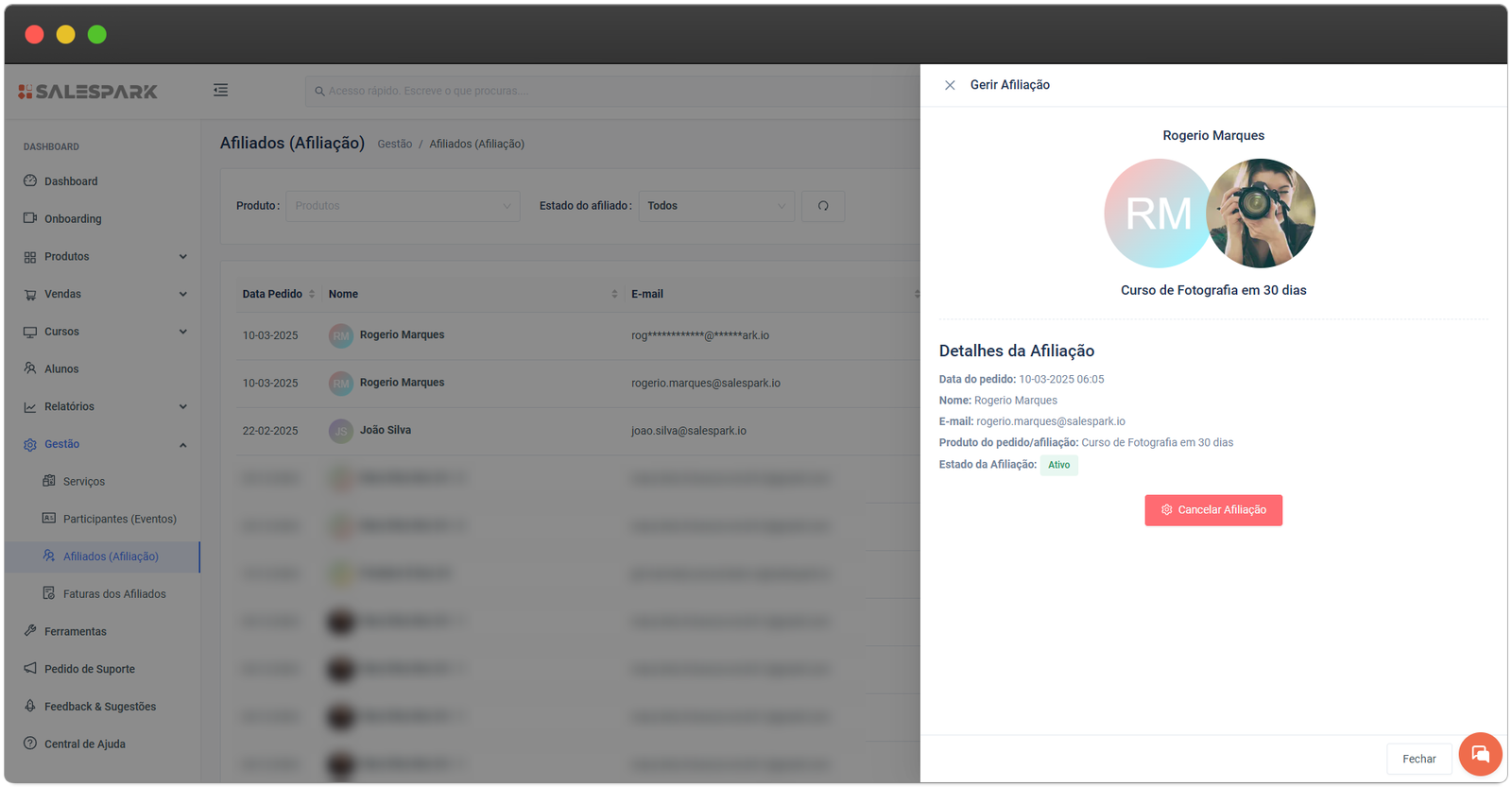
Task: Collapse the Gestão sidebar section
Action: coord(182,445)
